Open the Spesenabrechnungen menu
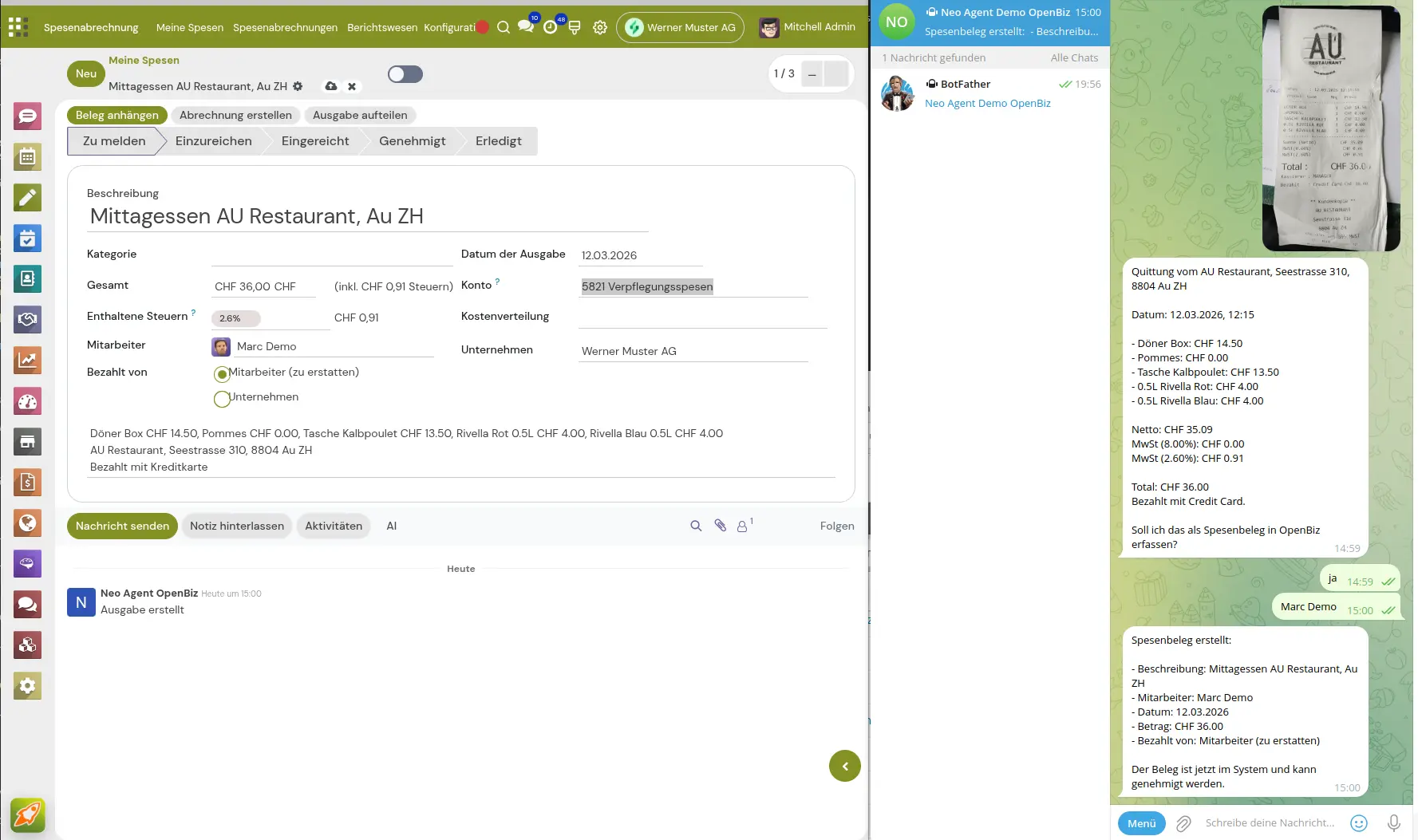Image resolution: width=1418 pixels, height=840 pixels. pos(285,27)
